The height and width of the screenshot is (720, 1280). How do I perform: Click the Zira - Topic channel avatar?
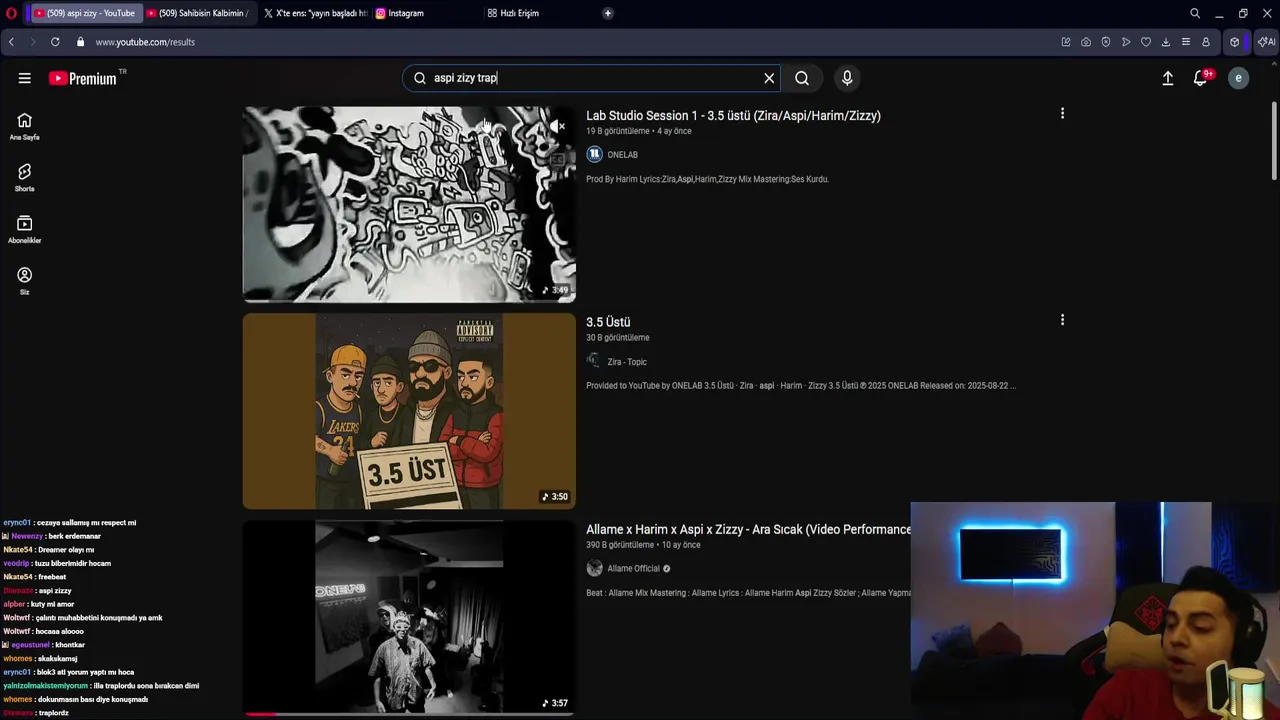tap(594, 361)
